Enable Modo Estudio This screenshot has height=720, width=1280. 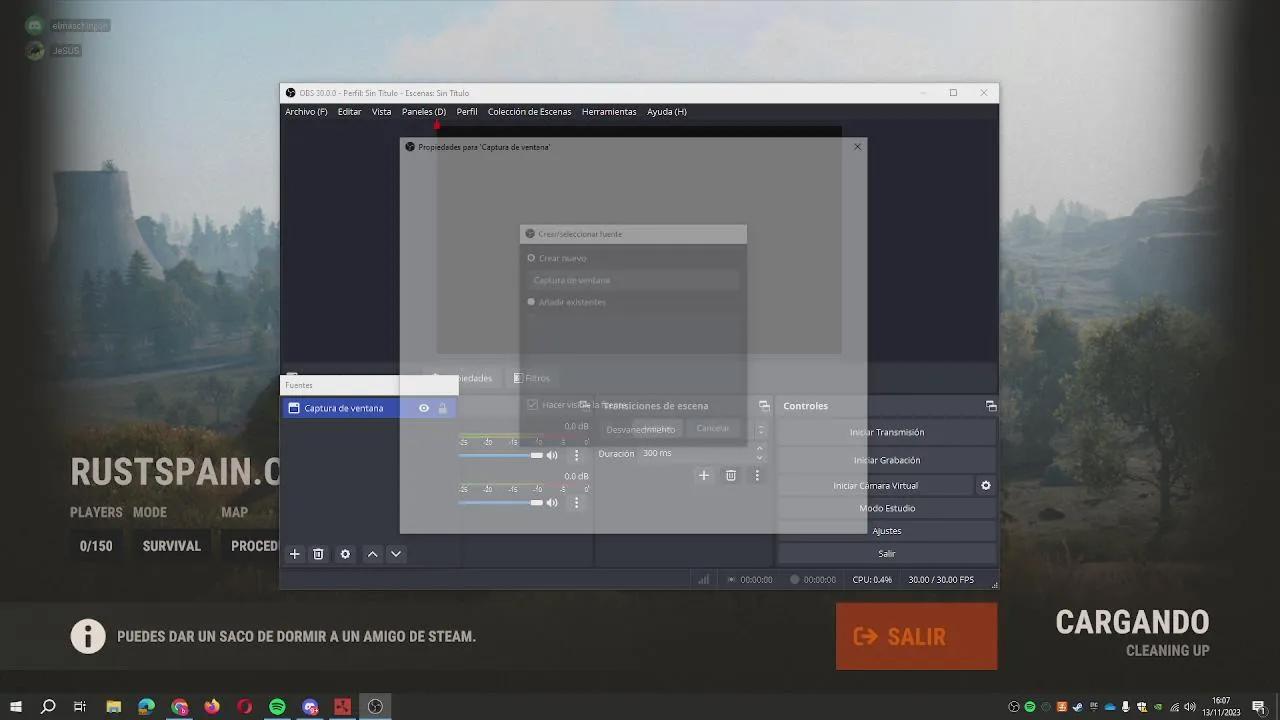click(887, 508)
